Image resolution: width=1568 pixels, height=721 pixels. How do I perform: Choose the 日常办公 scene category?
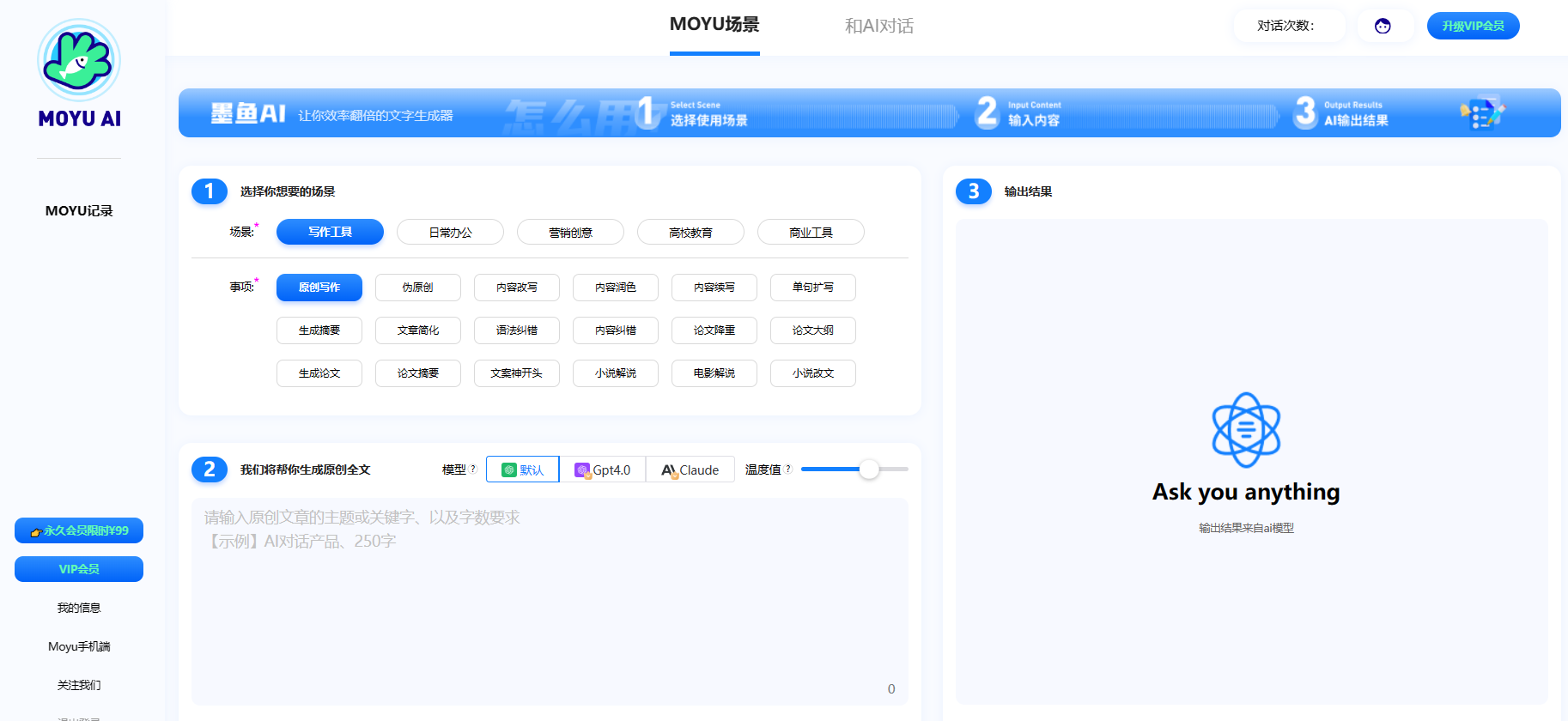point(450,233)
